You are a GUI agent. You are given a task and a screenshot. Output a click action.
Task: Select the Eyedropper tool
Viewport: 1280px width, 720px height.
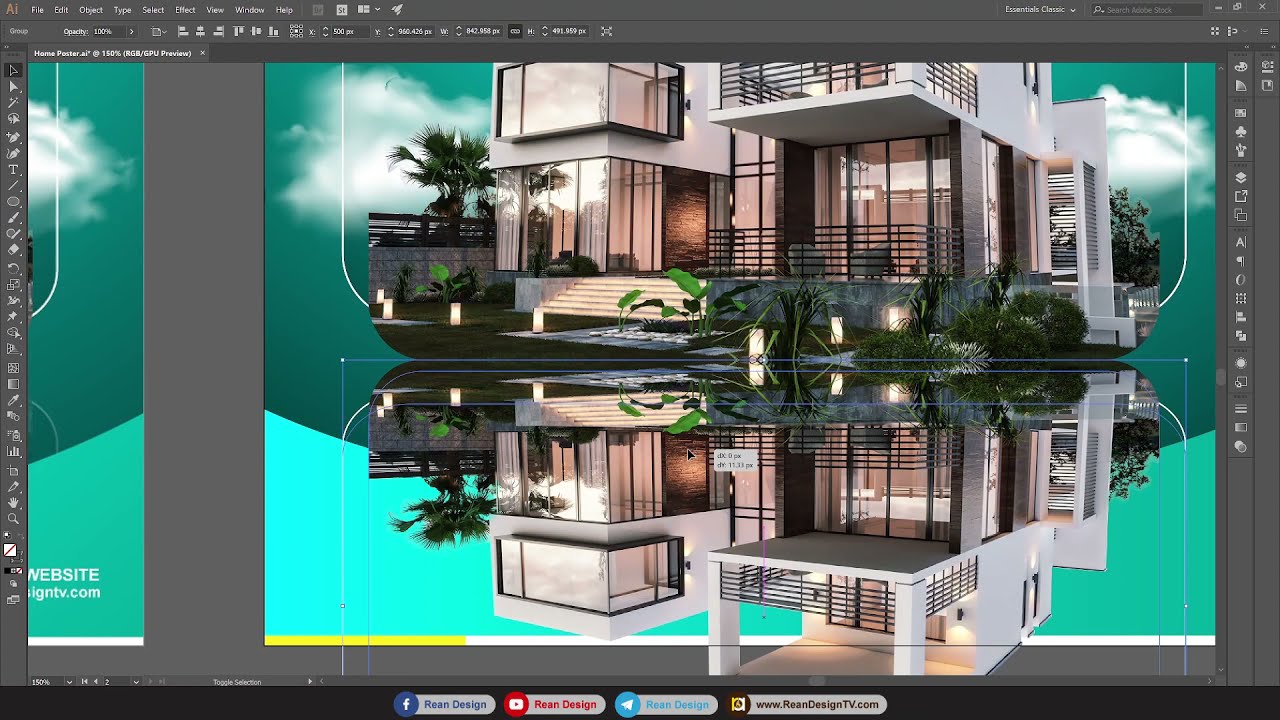tap(14, 400)
